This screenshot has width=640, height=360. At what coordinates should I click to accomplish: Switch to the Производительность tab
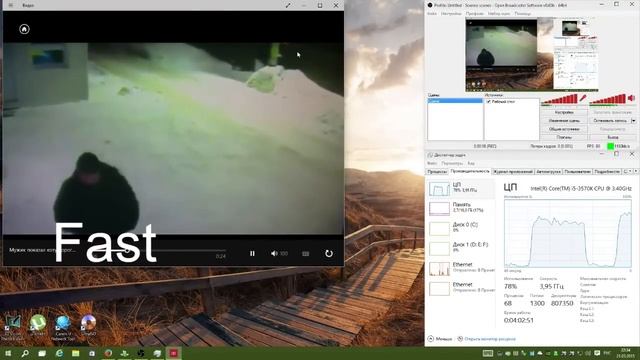pos(470,171)
